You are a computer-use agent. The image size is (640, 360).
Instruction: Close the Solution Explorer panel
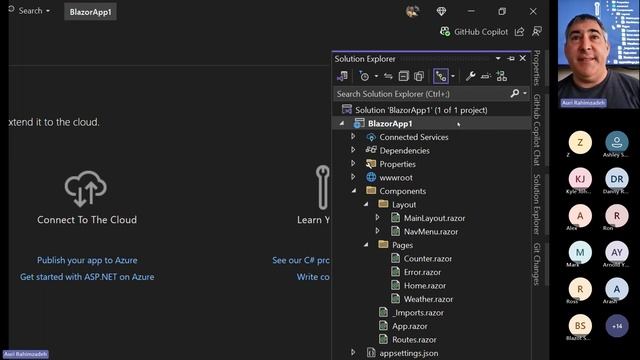(x=522, y=58)
